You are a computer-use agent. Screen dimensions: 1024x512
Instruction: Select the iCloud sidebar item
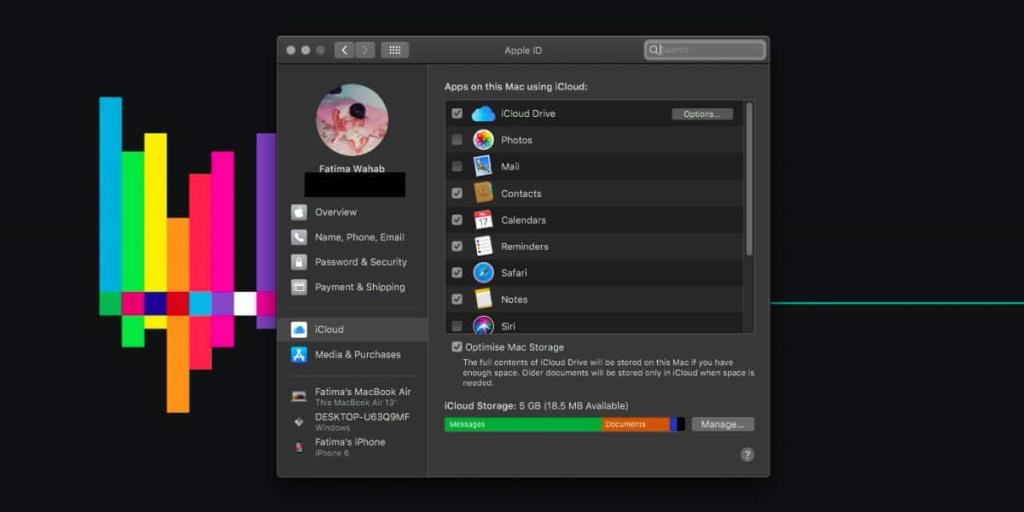tap(353, 330)
